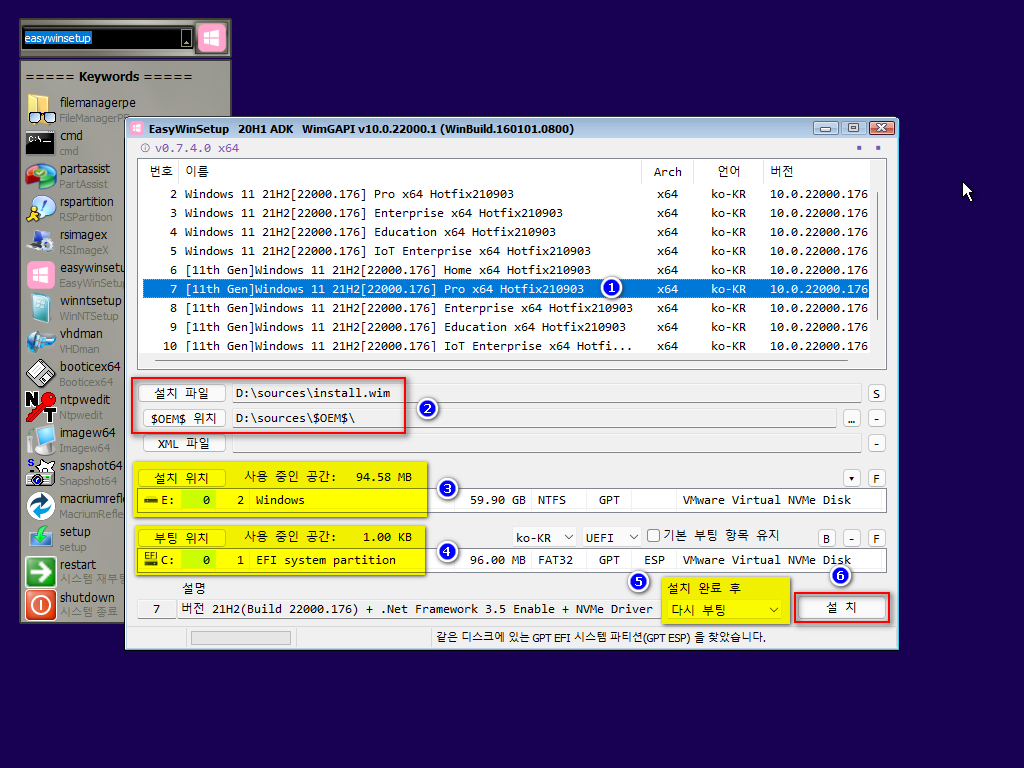Screen dimensions: 1024x768
Task: Click the image list vertical scrollbar
Action: (x=878, y=256)
